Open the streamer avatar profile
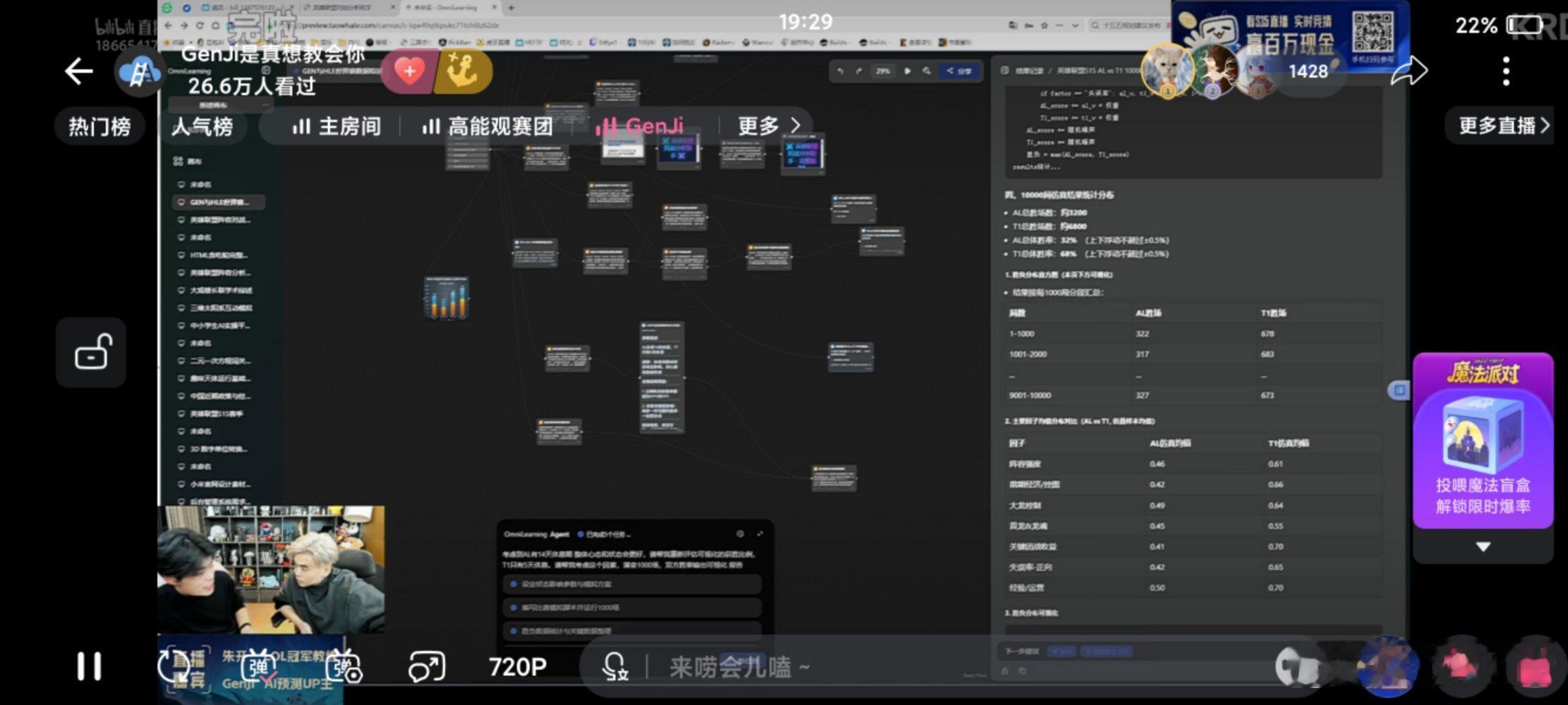Viewport: 1568px width, 705px height. 139,72
